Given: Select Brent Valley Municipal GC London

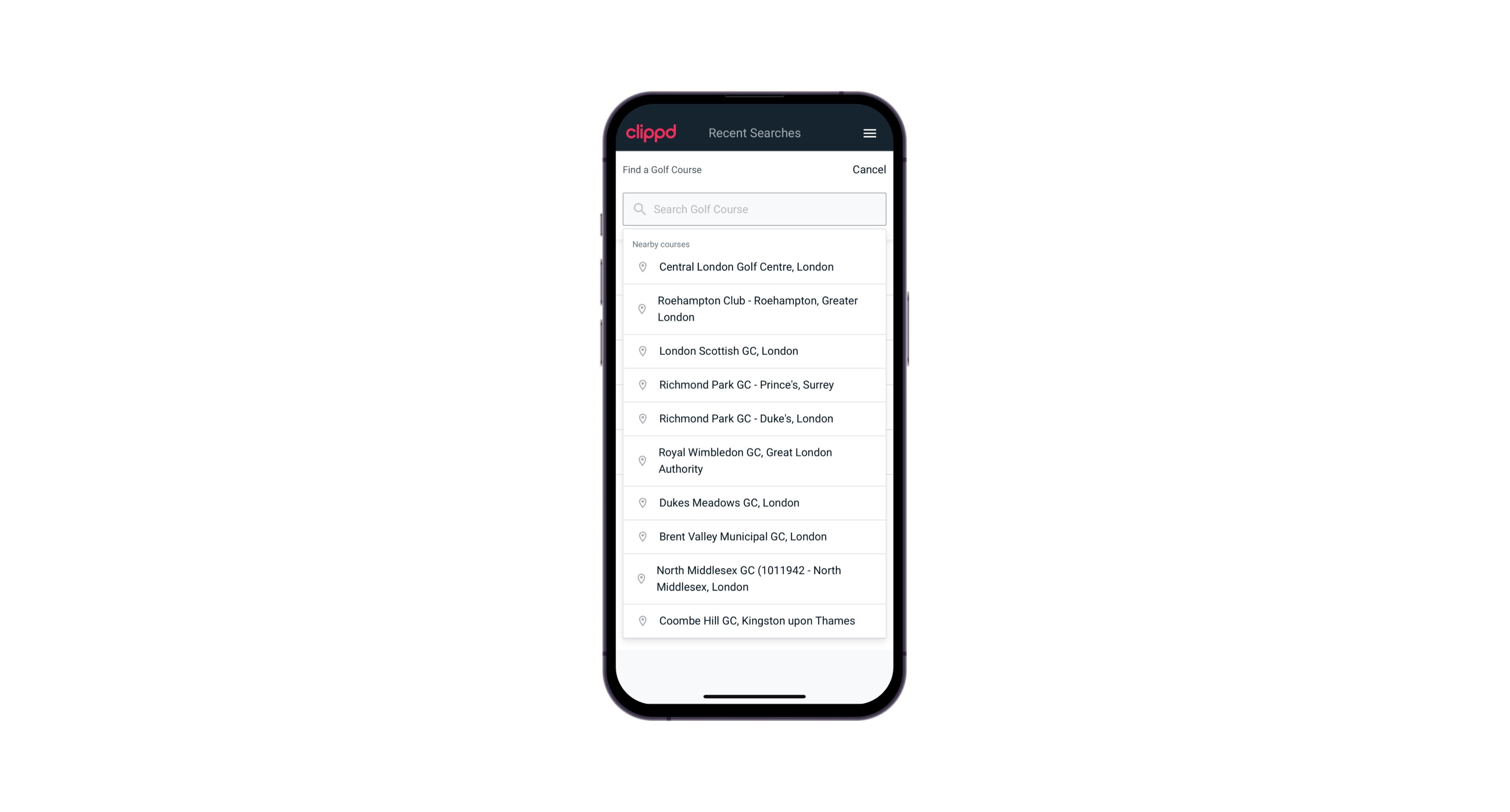Looking at the screenshot, I should coord(755,536).
